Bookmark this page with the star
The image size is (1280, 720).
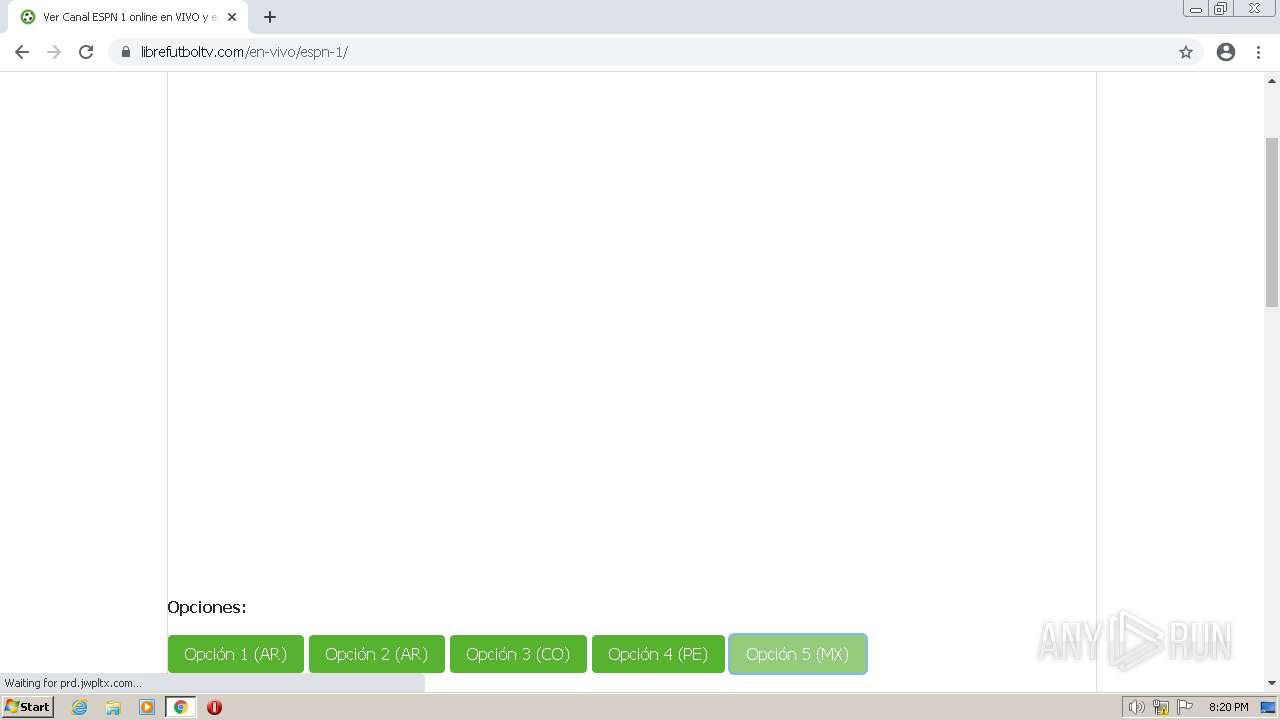[1186, 52]
